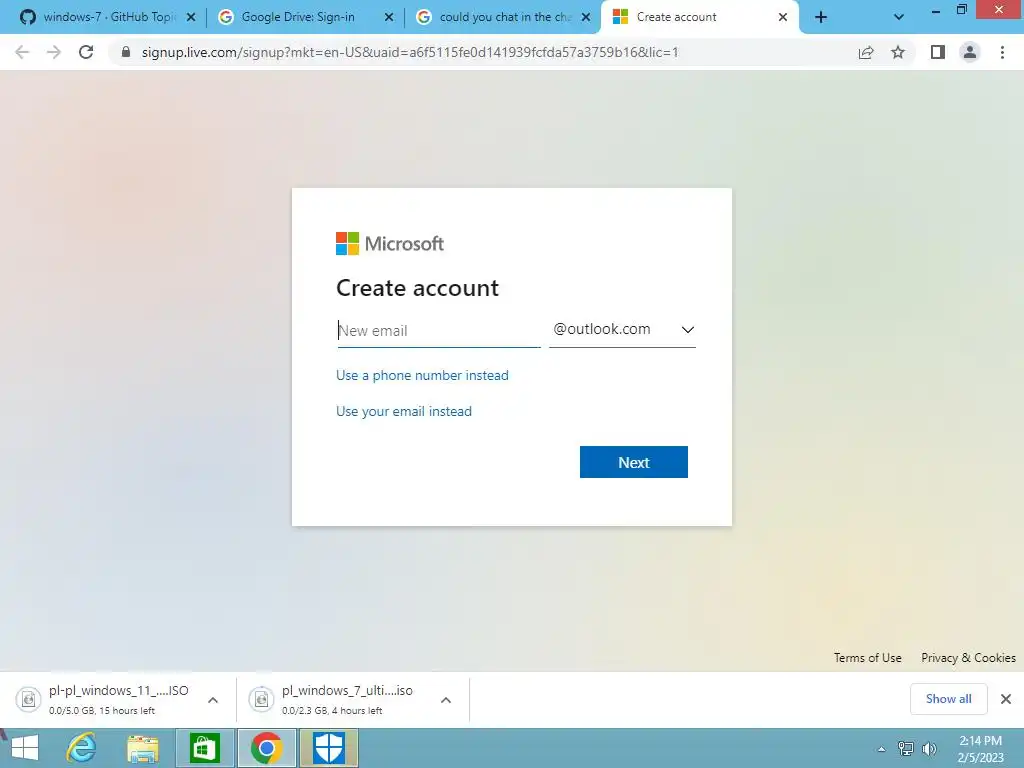
Task: Close the Google Drive: Sign-in tab
Action: (x=389, y=18)
